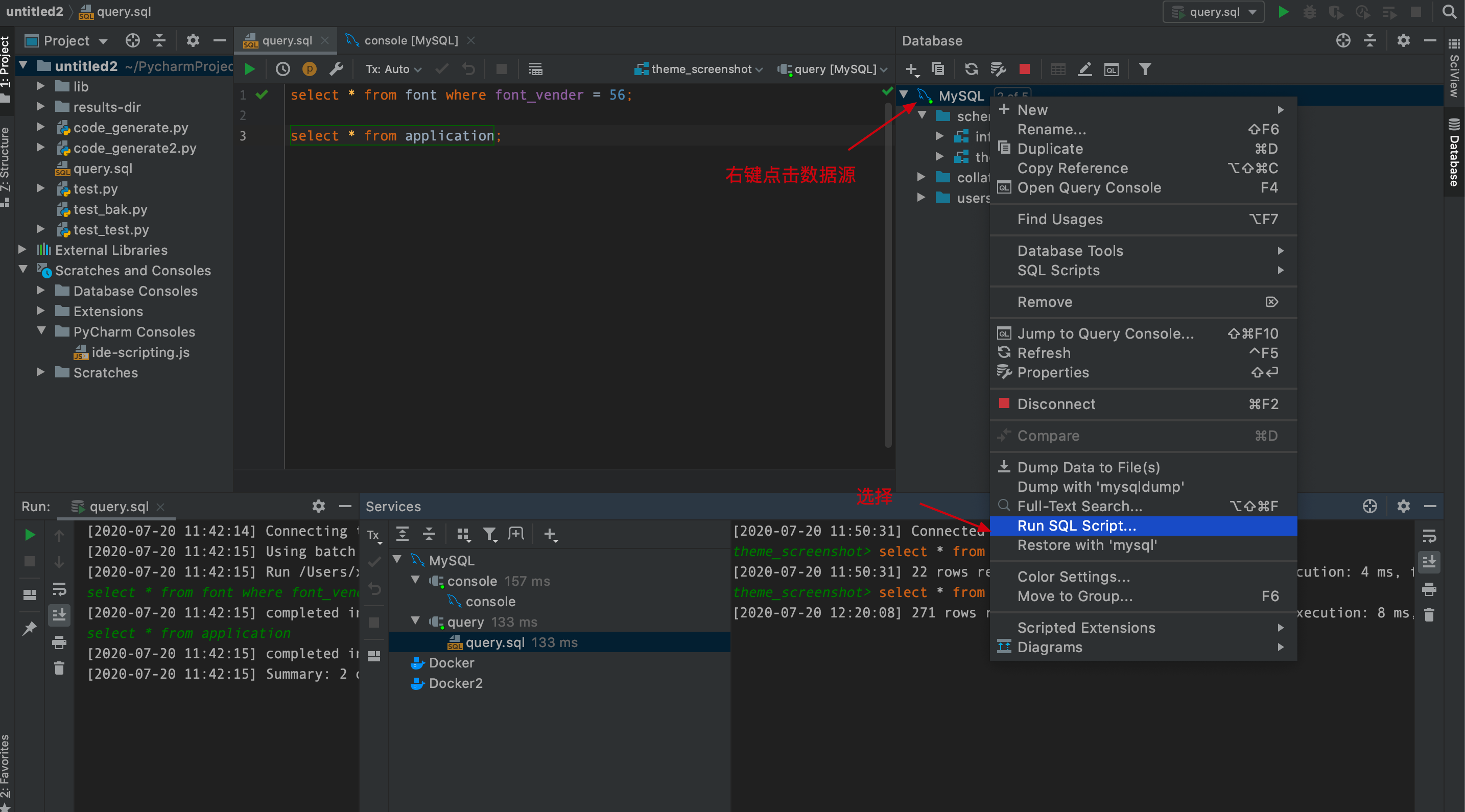Select Run SQL Script... menu item
Viewport: 1465px width, 812px height.
[1143, 526]
